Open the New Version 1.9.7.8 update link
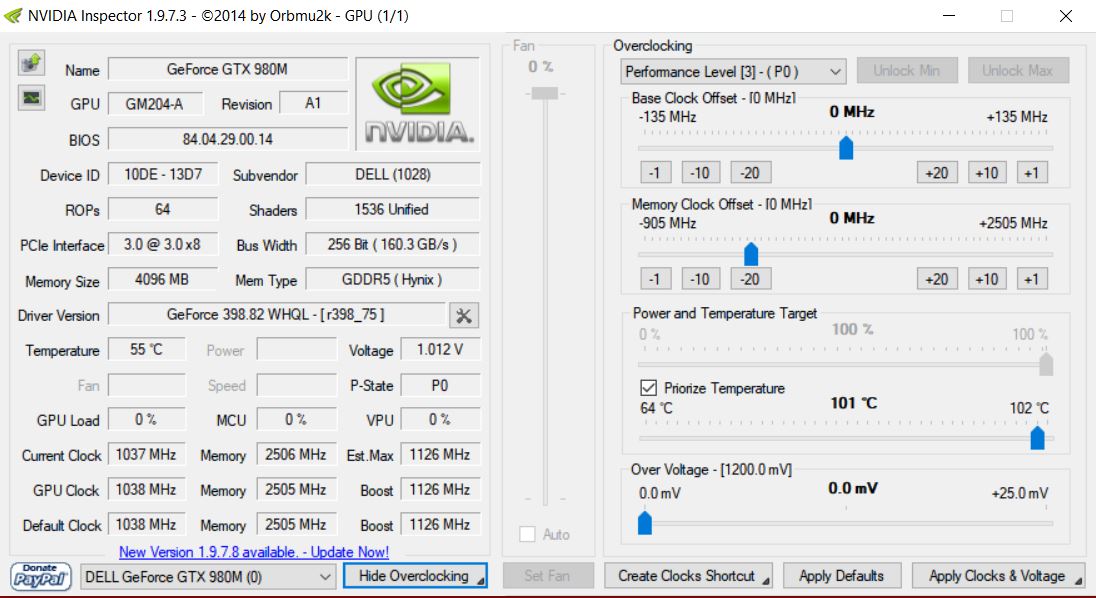The image size is (1096, 598). (x=254, y=552)
